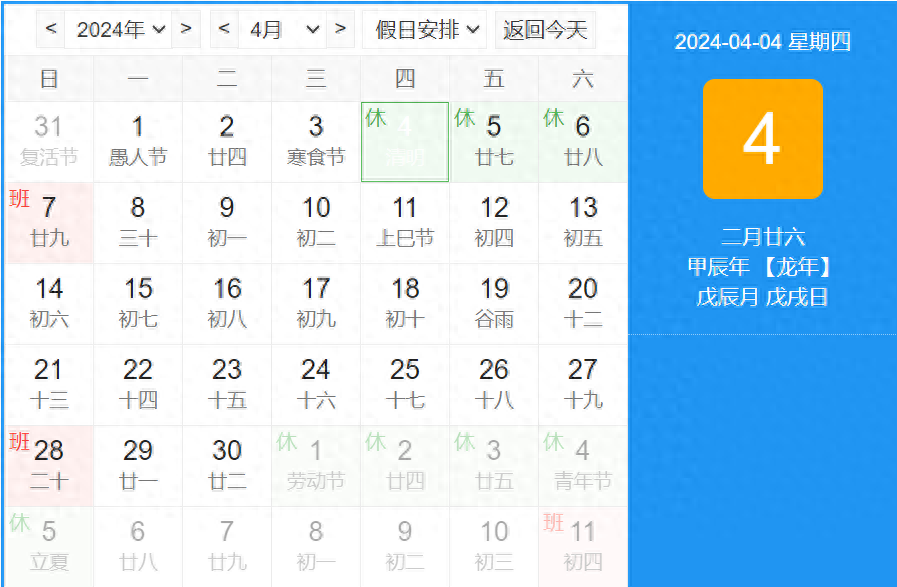Go to previous year arrow
Screen dimensions: 897x587
point(51,30)
